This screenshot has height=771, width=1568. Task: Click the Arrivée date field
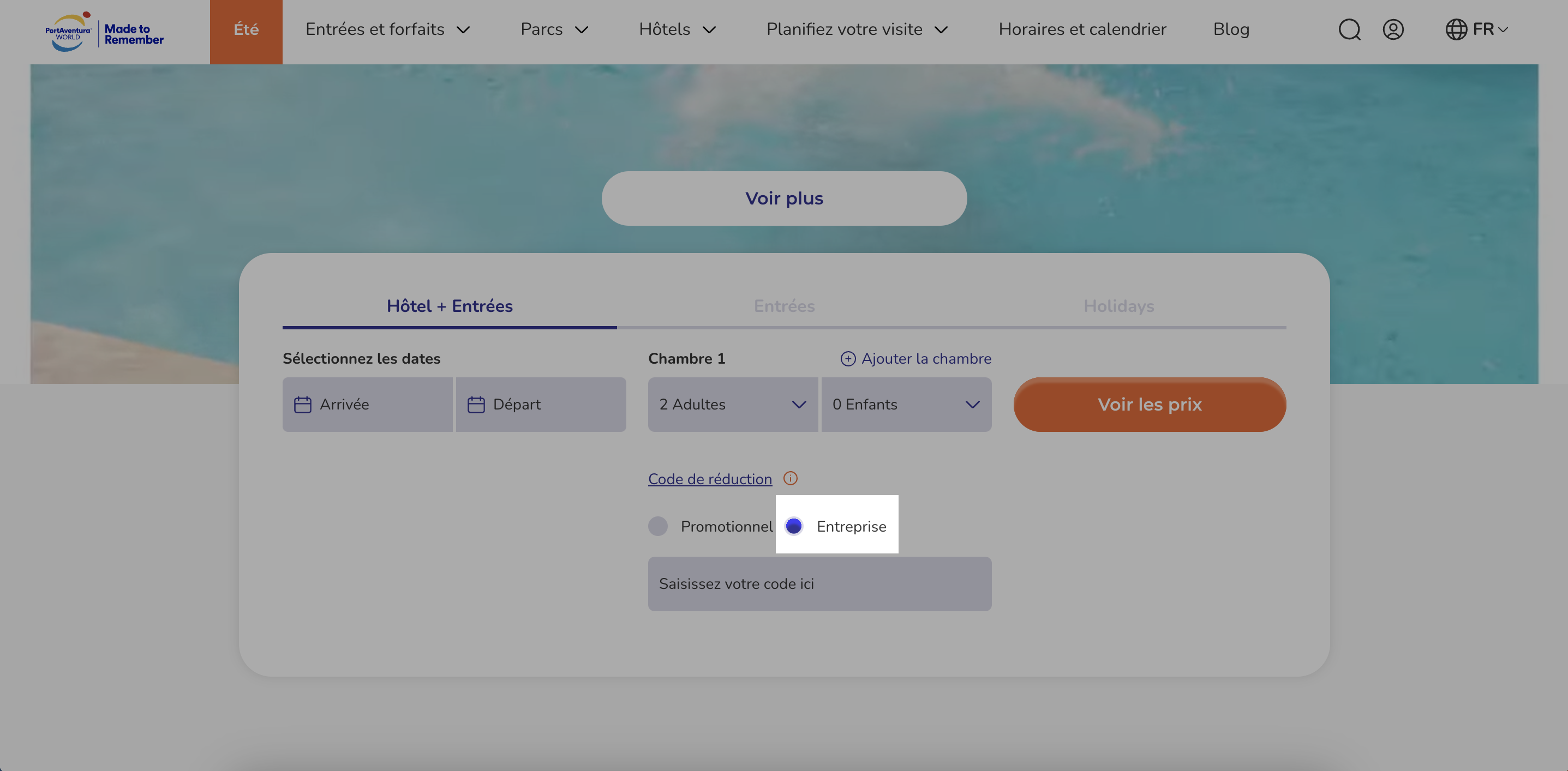tap(368, 405)
